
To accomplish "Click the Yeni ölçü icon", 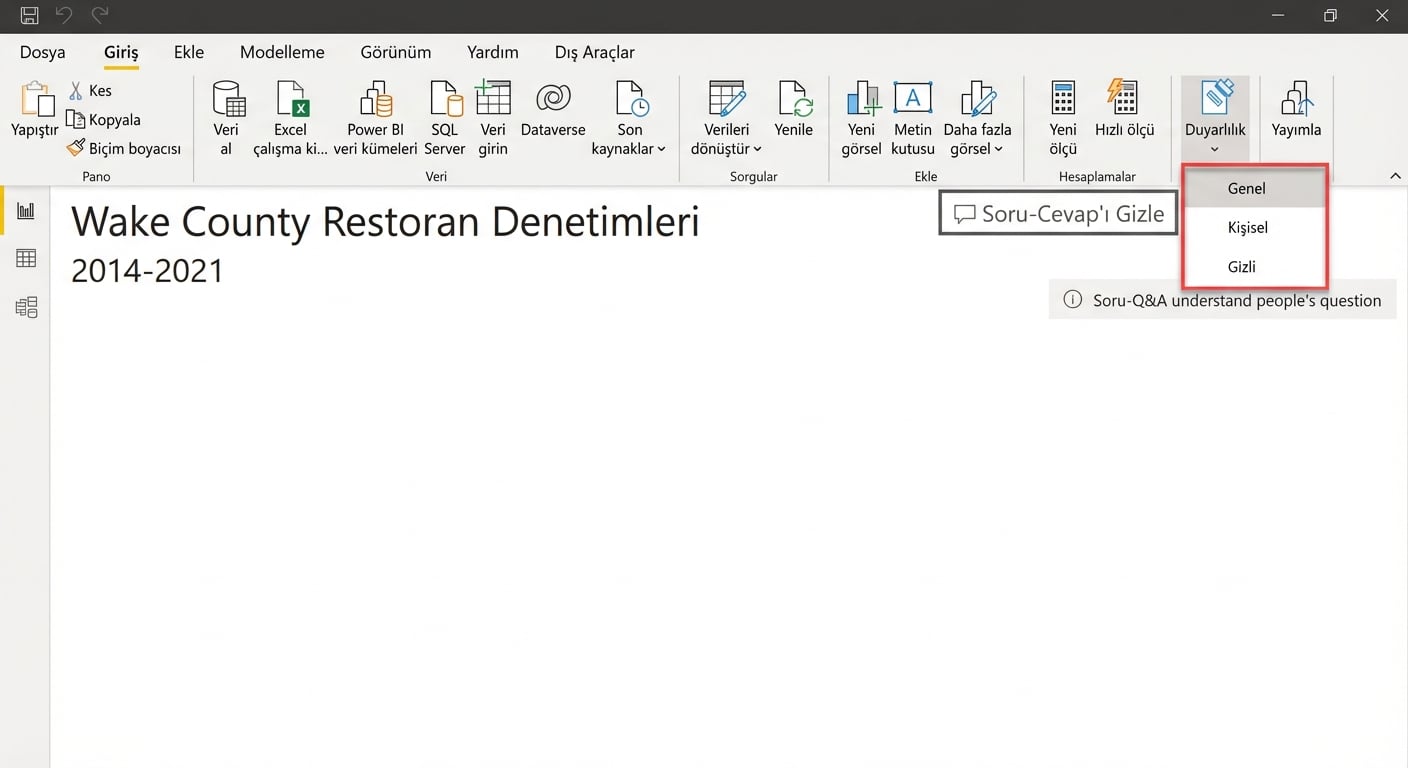I will pyautogui.click(x=1062, y=113).
